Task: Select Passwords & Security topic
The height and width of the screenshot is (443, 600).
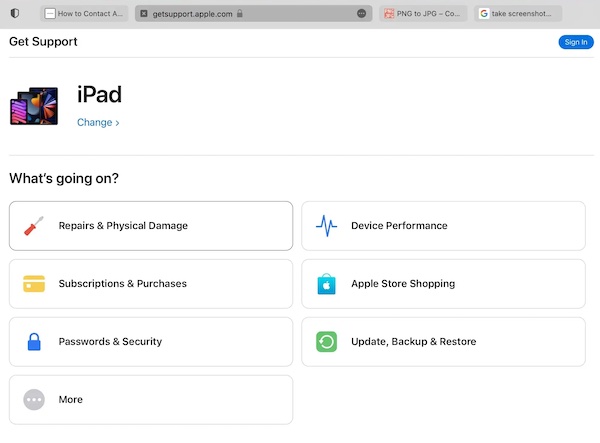Action: [151, 342]
